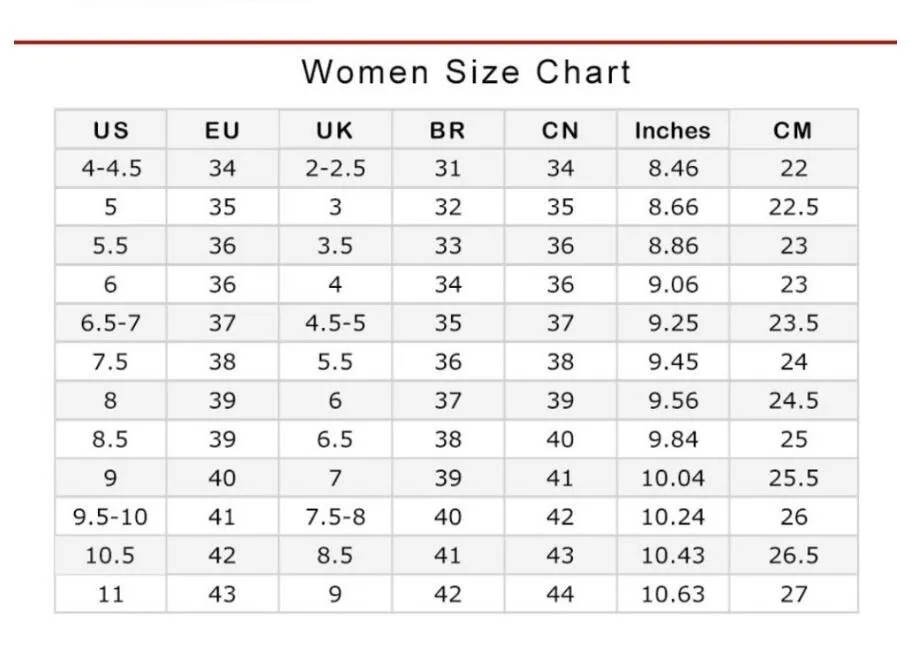
Task: Select the 8.46 inches cell
Action: pos(672,168)
